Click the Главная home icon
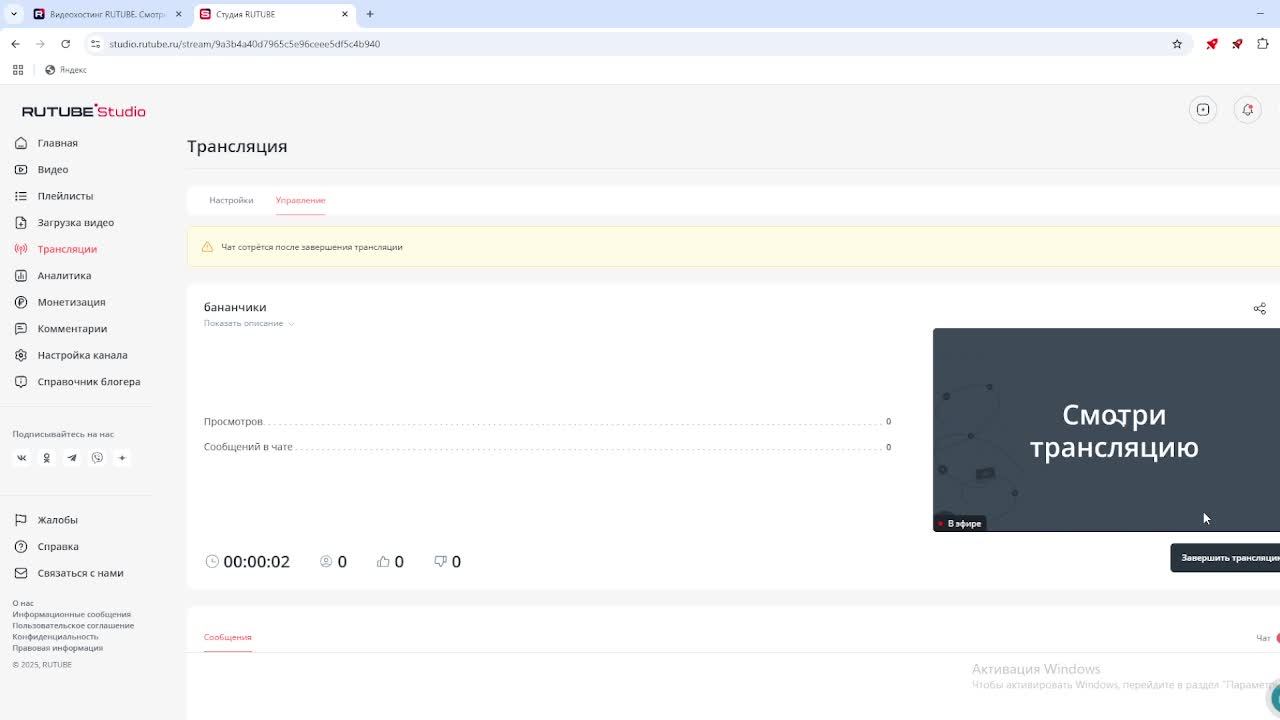1280x720 pixels. [x=21, y=143]
